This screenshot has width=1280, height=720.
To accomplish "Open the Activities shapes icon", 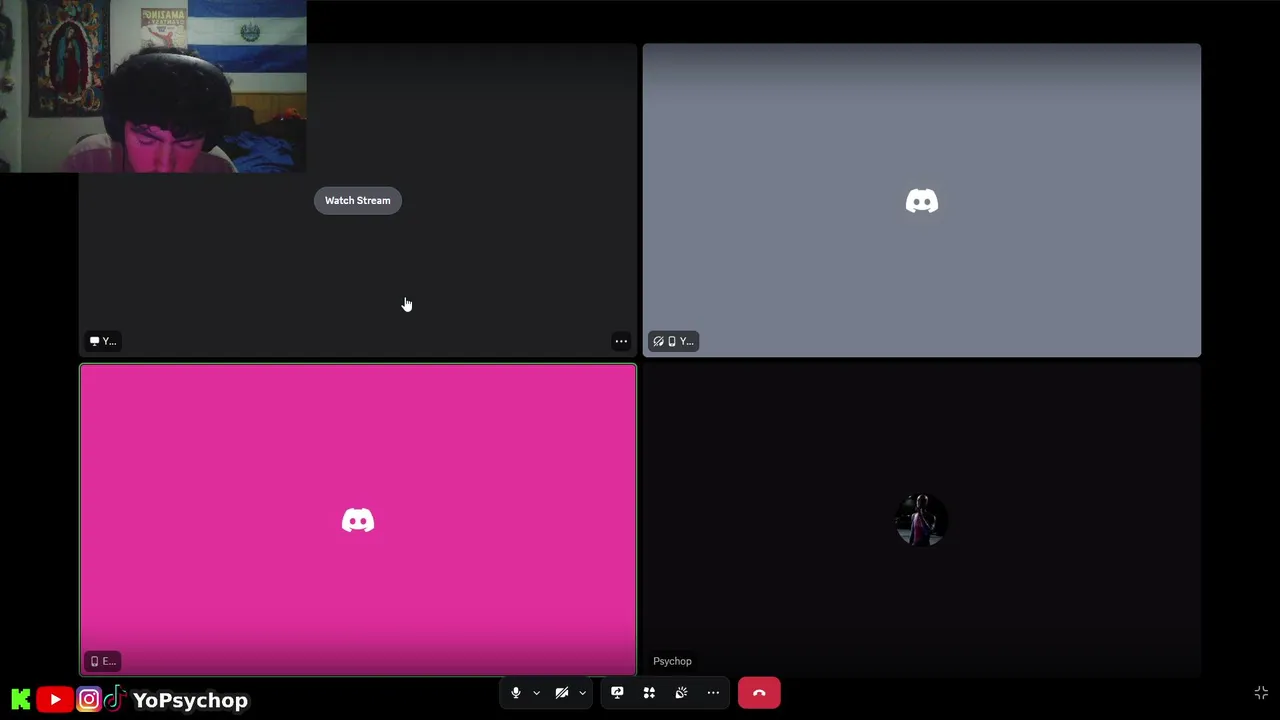I will tap(649, 693).
